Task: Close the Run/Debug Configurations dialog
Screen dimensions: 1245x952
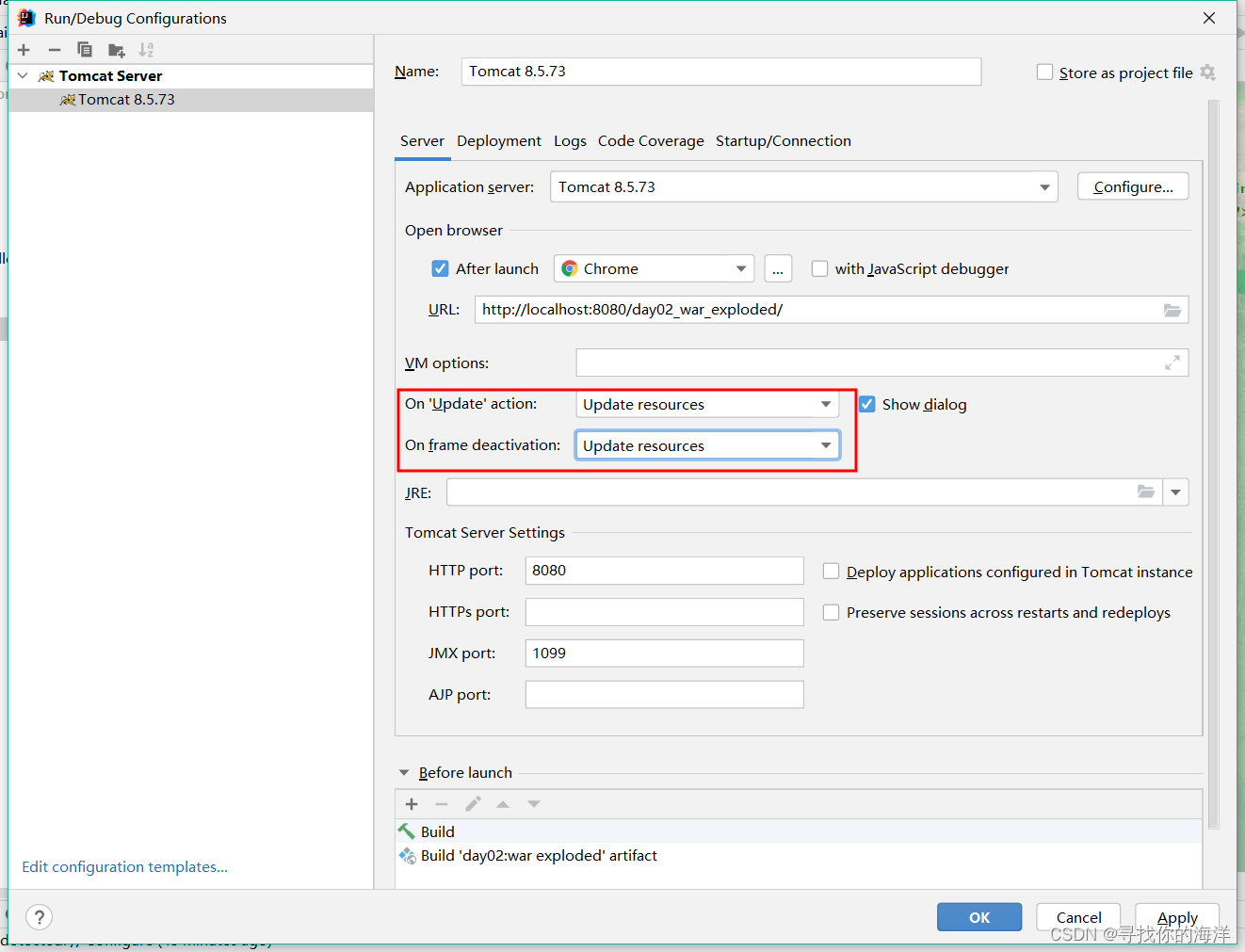Action: tap(1209, 18)
